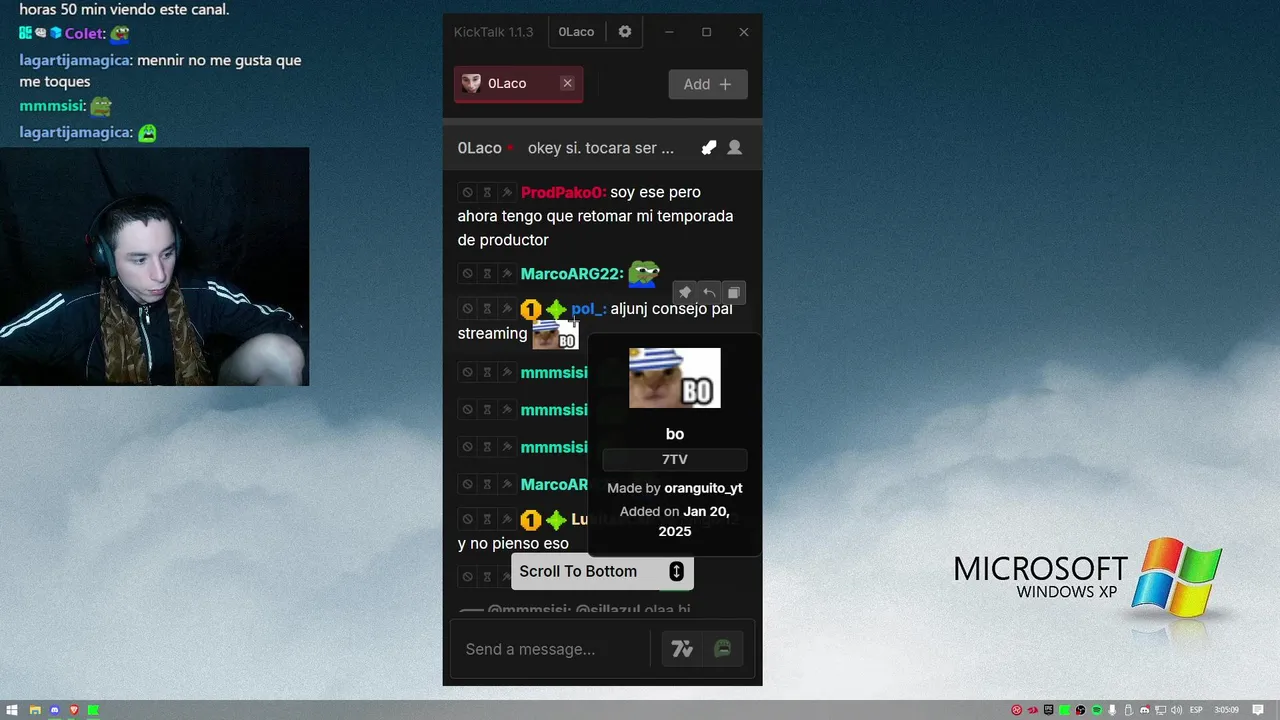Click 'mennir no me gusta que' overlay message

219,60
